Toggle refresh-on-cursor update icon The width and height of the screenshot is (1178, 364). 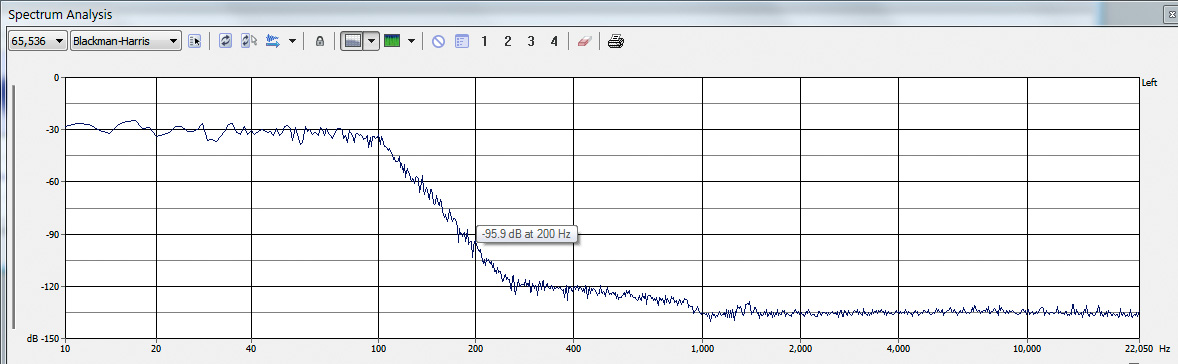point(249,41)
